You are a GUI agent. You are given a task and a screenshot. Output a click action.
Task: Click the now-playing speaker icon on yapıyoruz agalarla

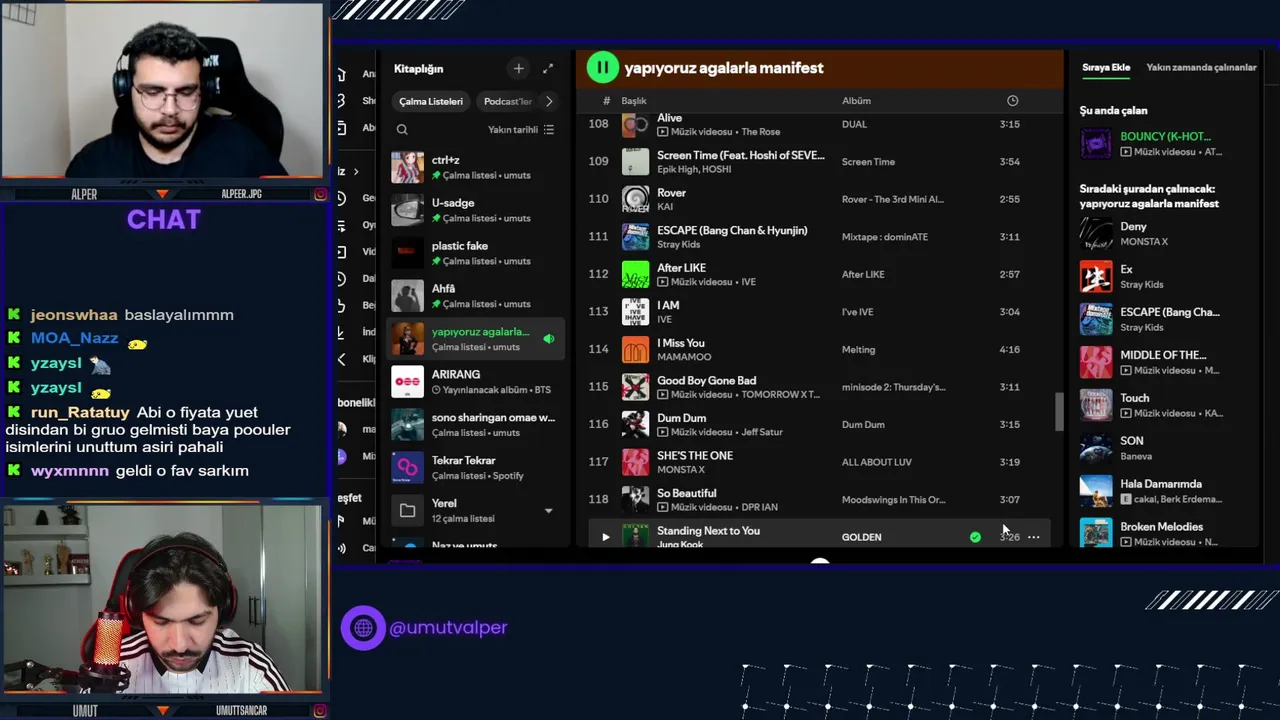(548, 339)
